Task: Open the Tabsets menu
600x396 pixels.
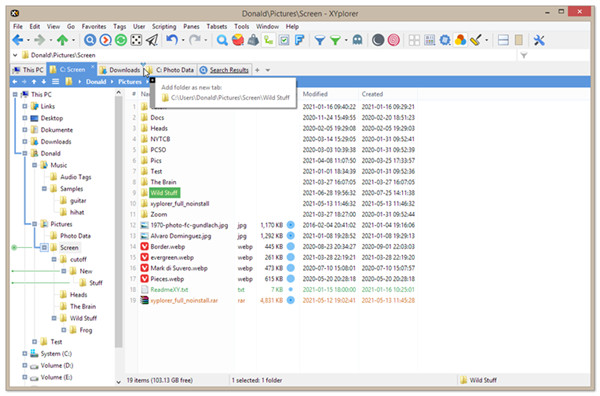Action: pos(217,26)
